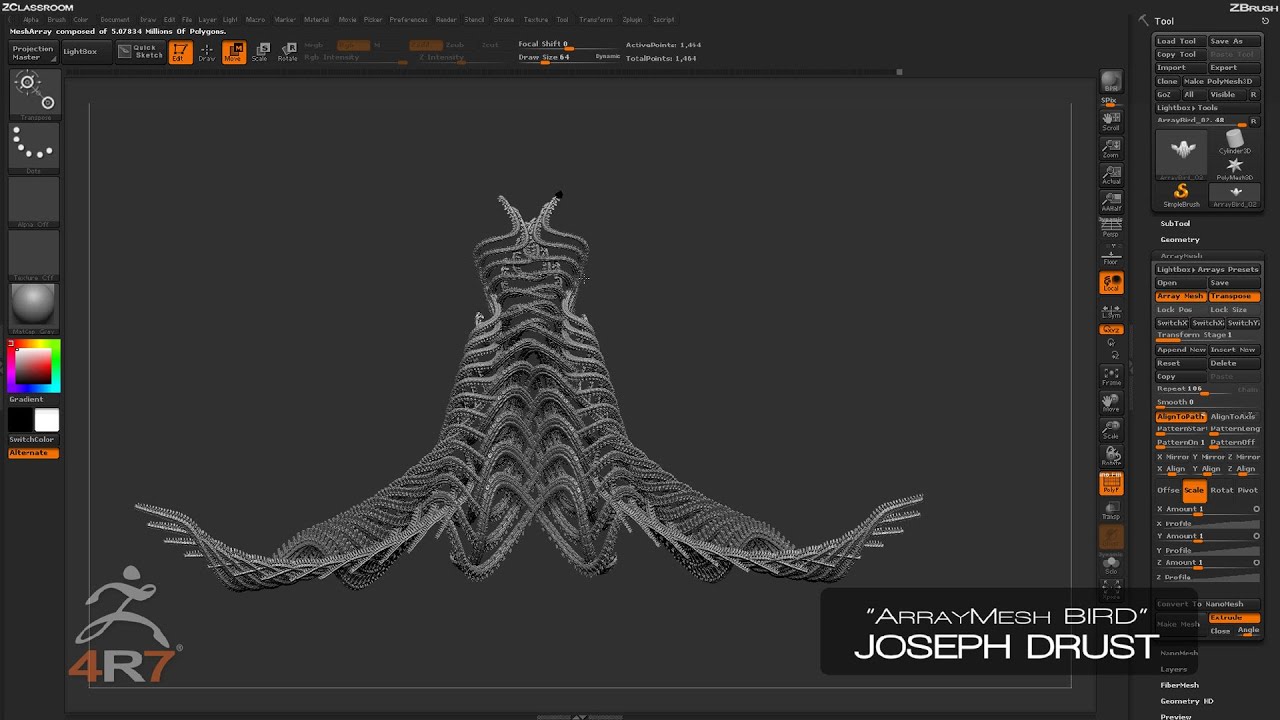The image size is (1280, 720).
Task: Activate the Scale icon in top toolbar
Action: tap(260, 52)
